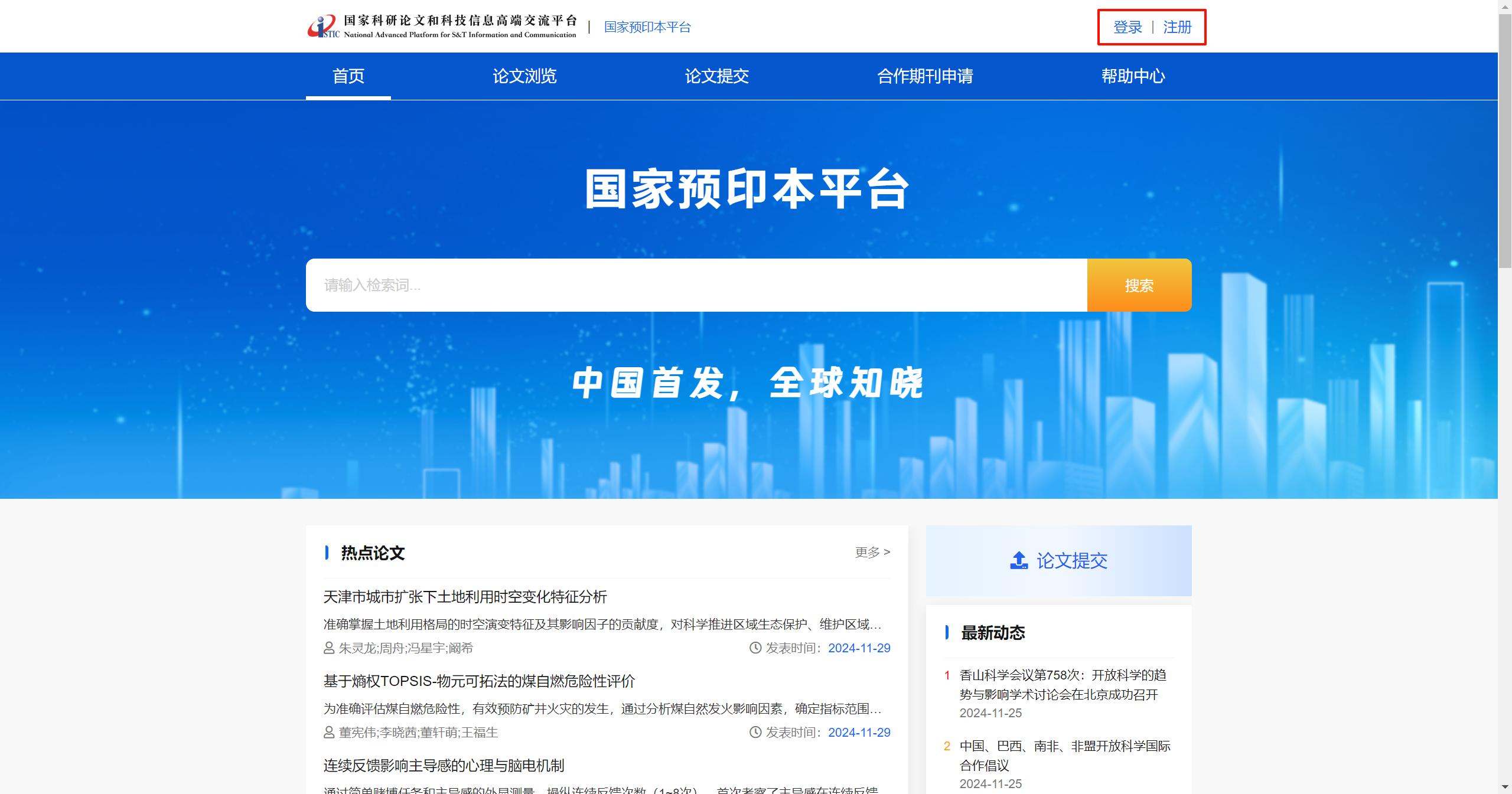1512x794 pixels.
Task: Go to the 首页 tab
Action: tap(348, 76)
